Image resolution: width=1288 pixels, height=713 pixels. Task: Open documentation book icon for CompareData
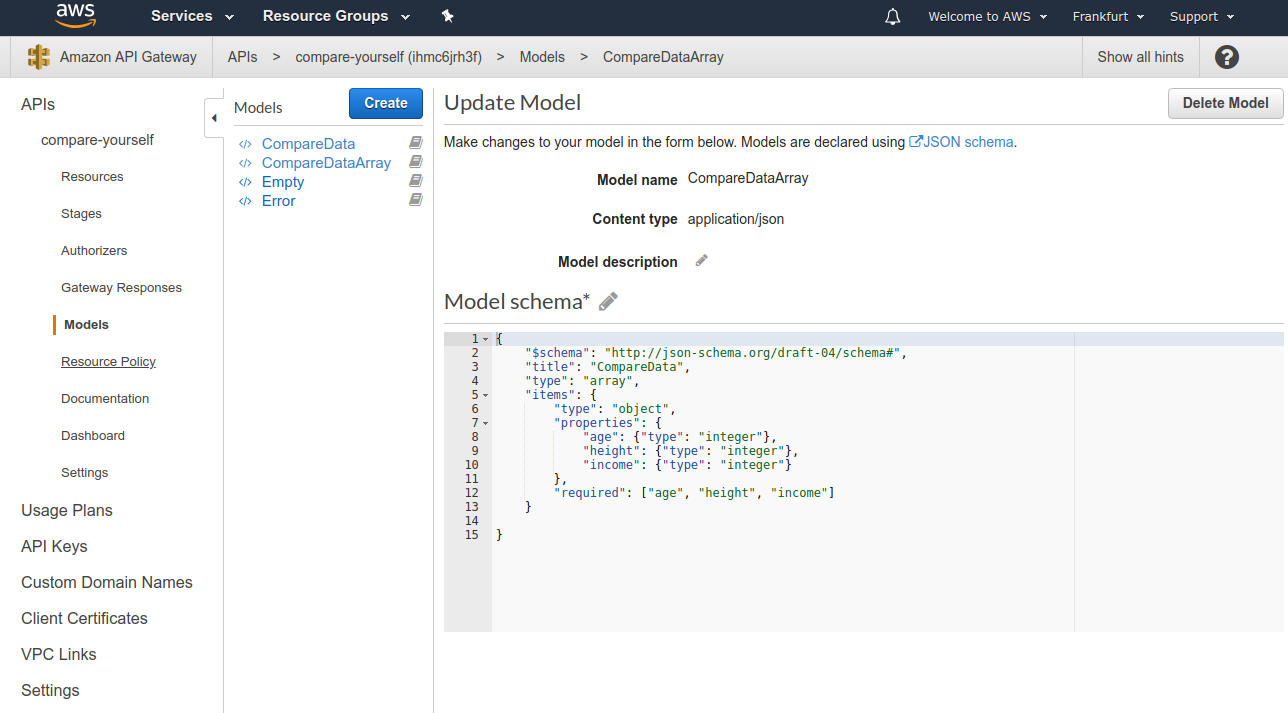(416, 143)
